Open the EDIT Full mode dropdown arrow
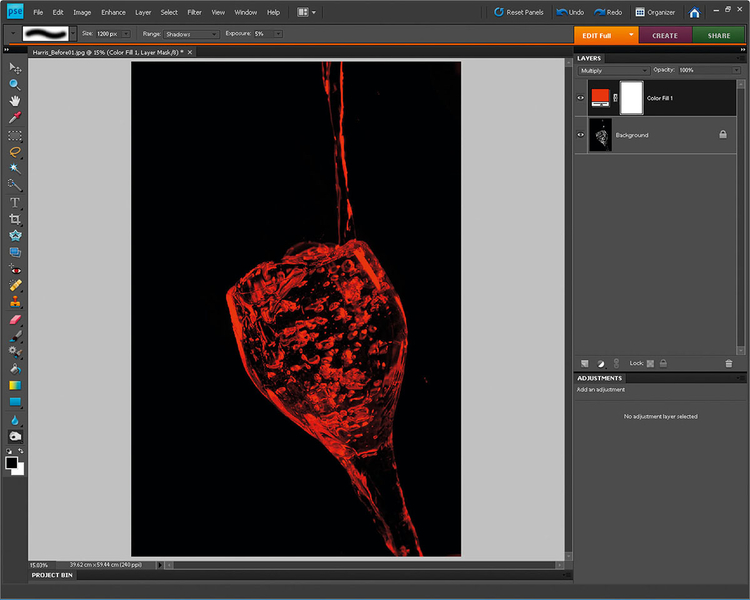The height and width of the screenshot is (600, 750). (x=631, y=35)
